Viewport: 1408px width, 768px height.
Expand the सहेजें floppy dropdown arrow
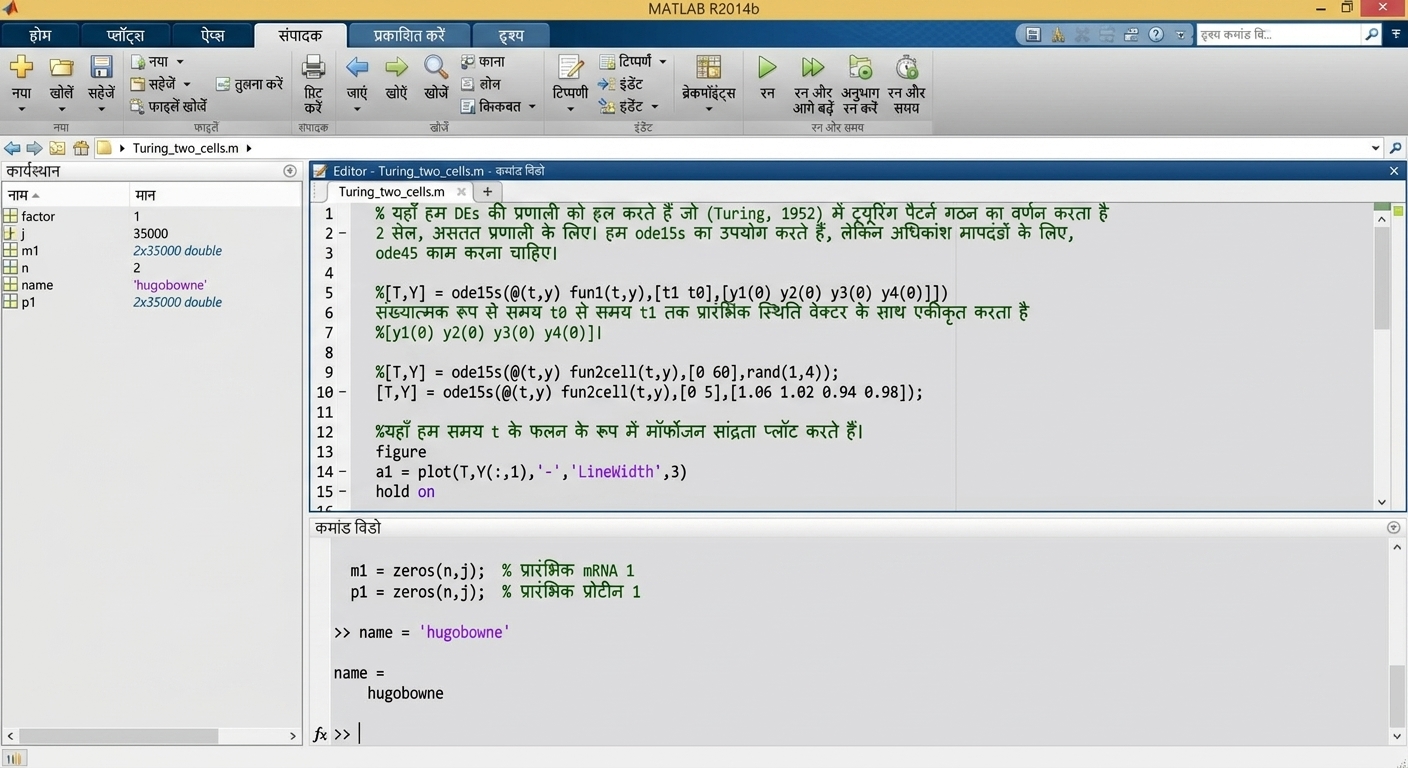101,109
